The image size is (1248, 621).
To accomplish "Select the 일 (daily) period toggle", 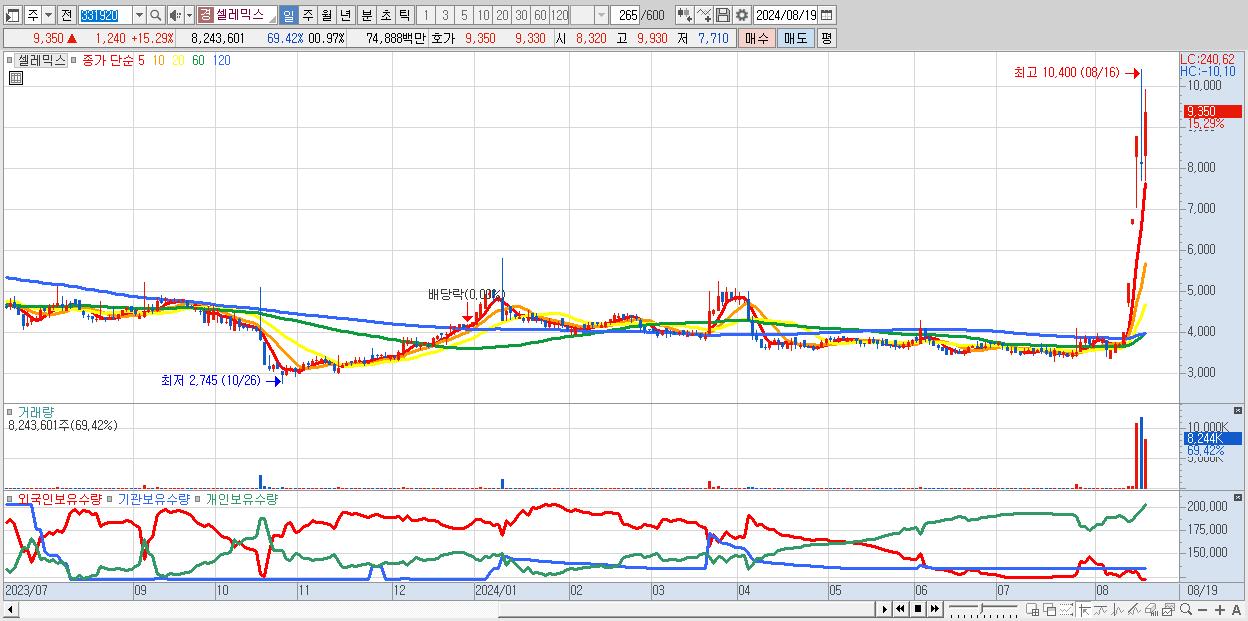I will point(289,15).
